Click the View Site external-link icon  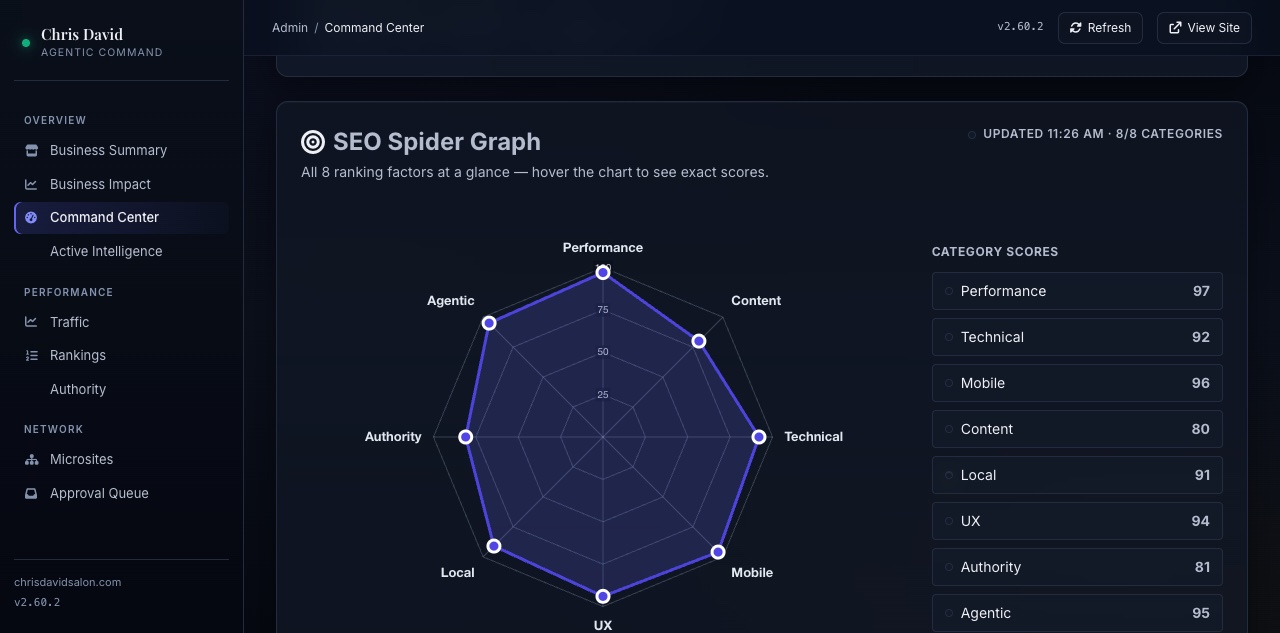[1175, 28]
